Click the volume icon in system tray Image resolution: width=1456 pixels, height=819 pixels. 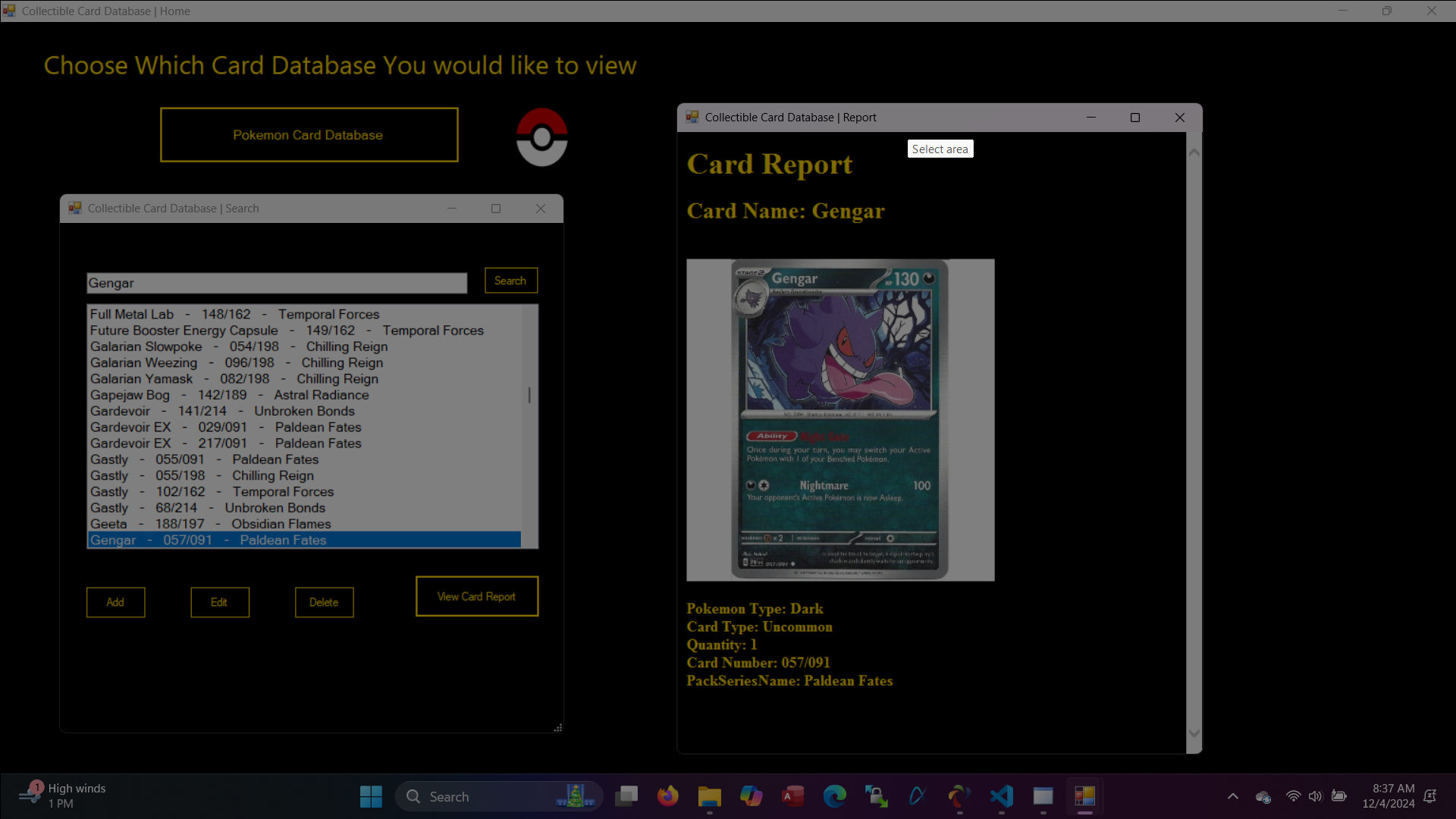tap(1315, 796)
